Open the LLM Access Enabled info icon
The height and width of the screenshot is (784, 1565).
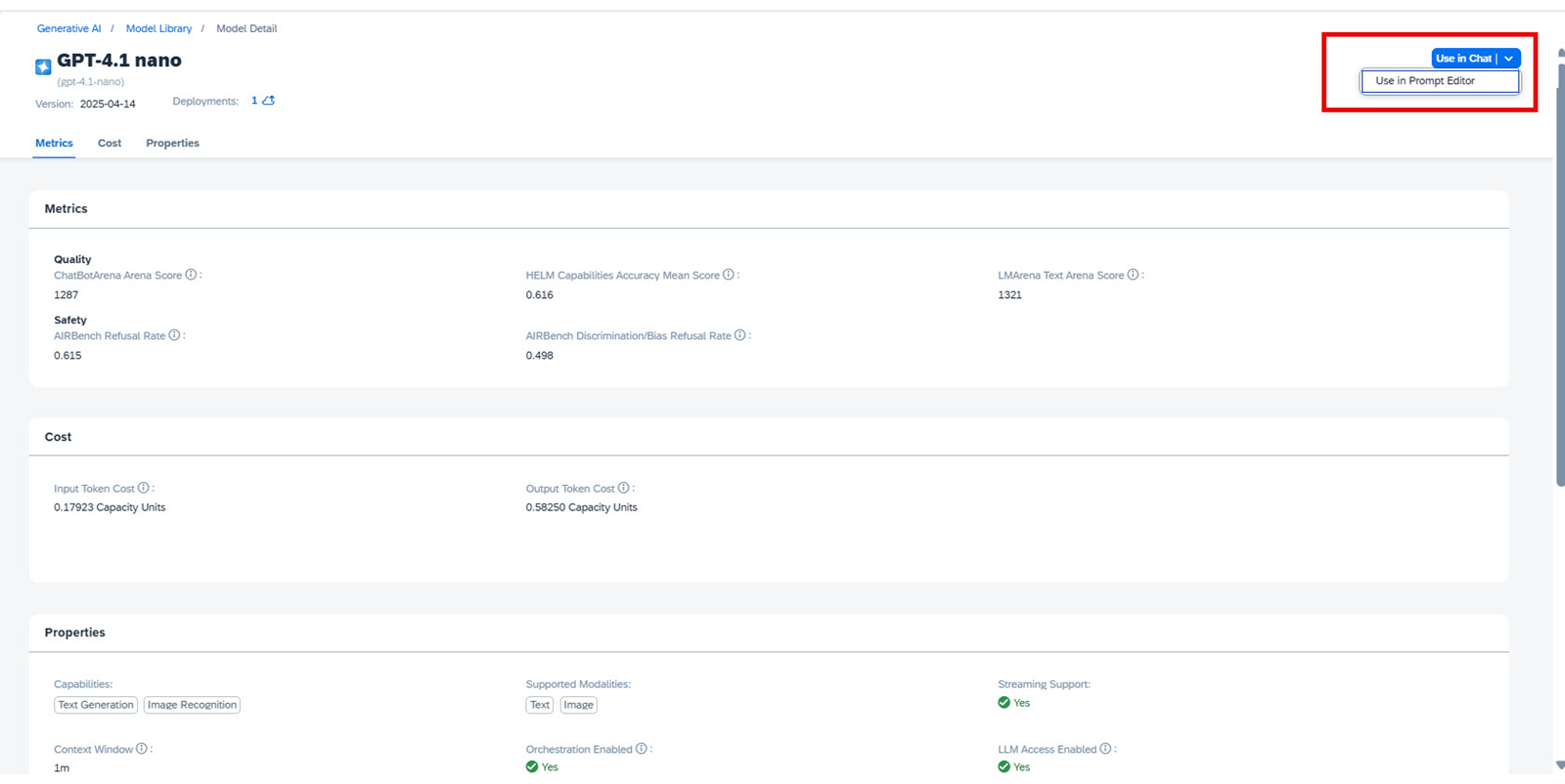pyautogui.click(x=1105, y=749)
